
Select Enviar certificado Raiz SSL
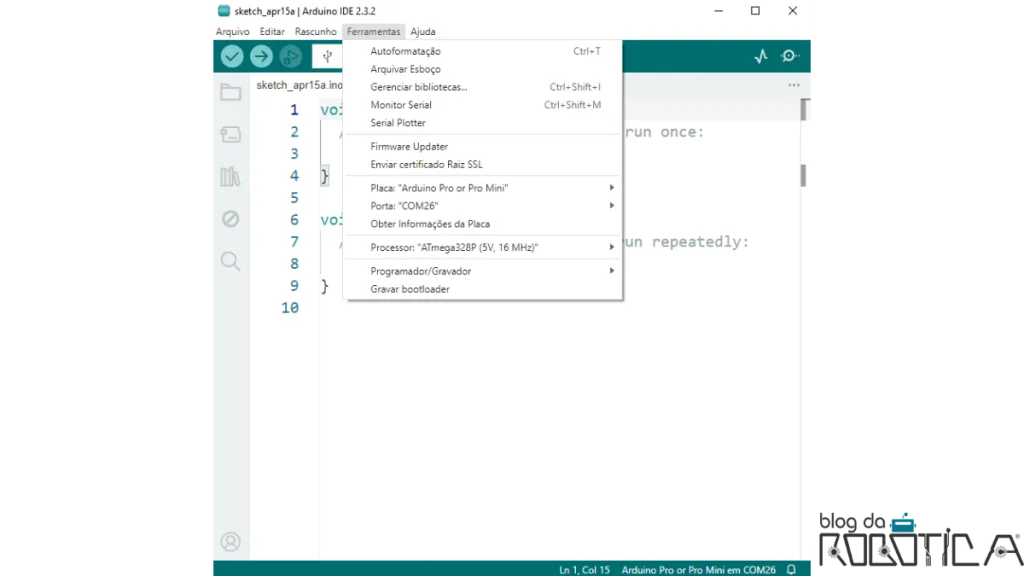(x=483, y=165)
